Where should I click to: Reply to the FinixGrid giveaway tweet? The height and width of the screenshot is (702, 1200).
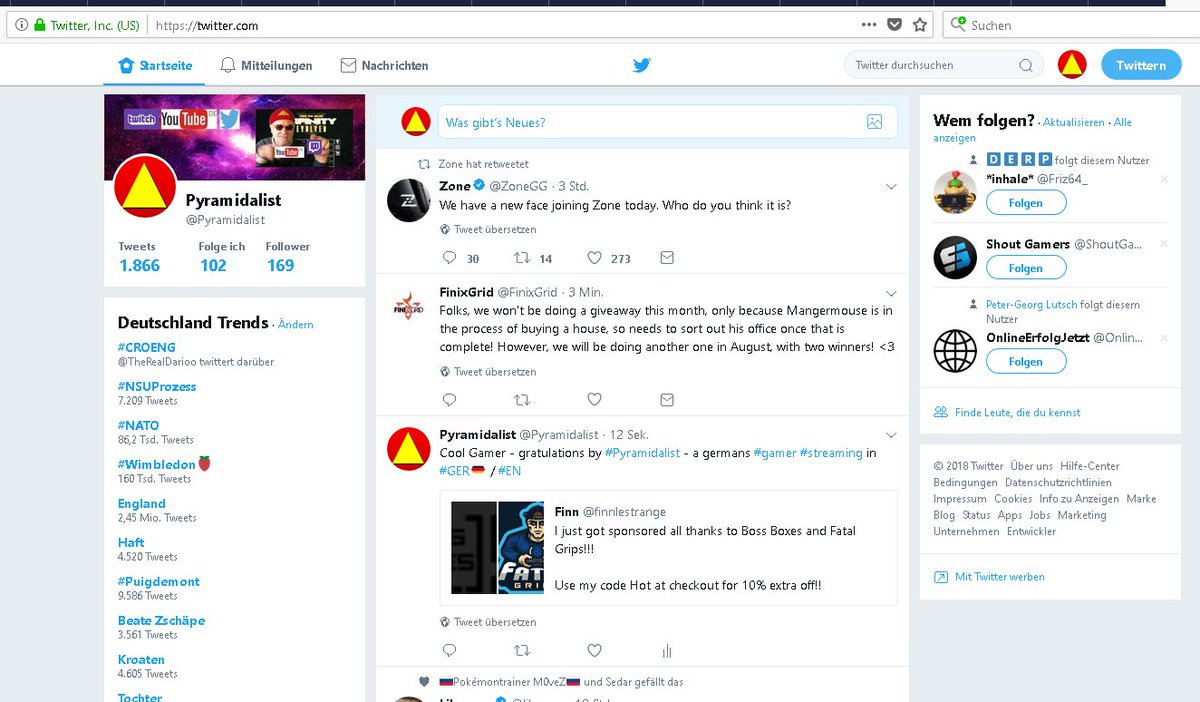coord(449,400)
